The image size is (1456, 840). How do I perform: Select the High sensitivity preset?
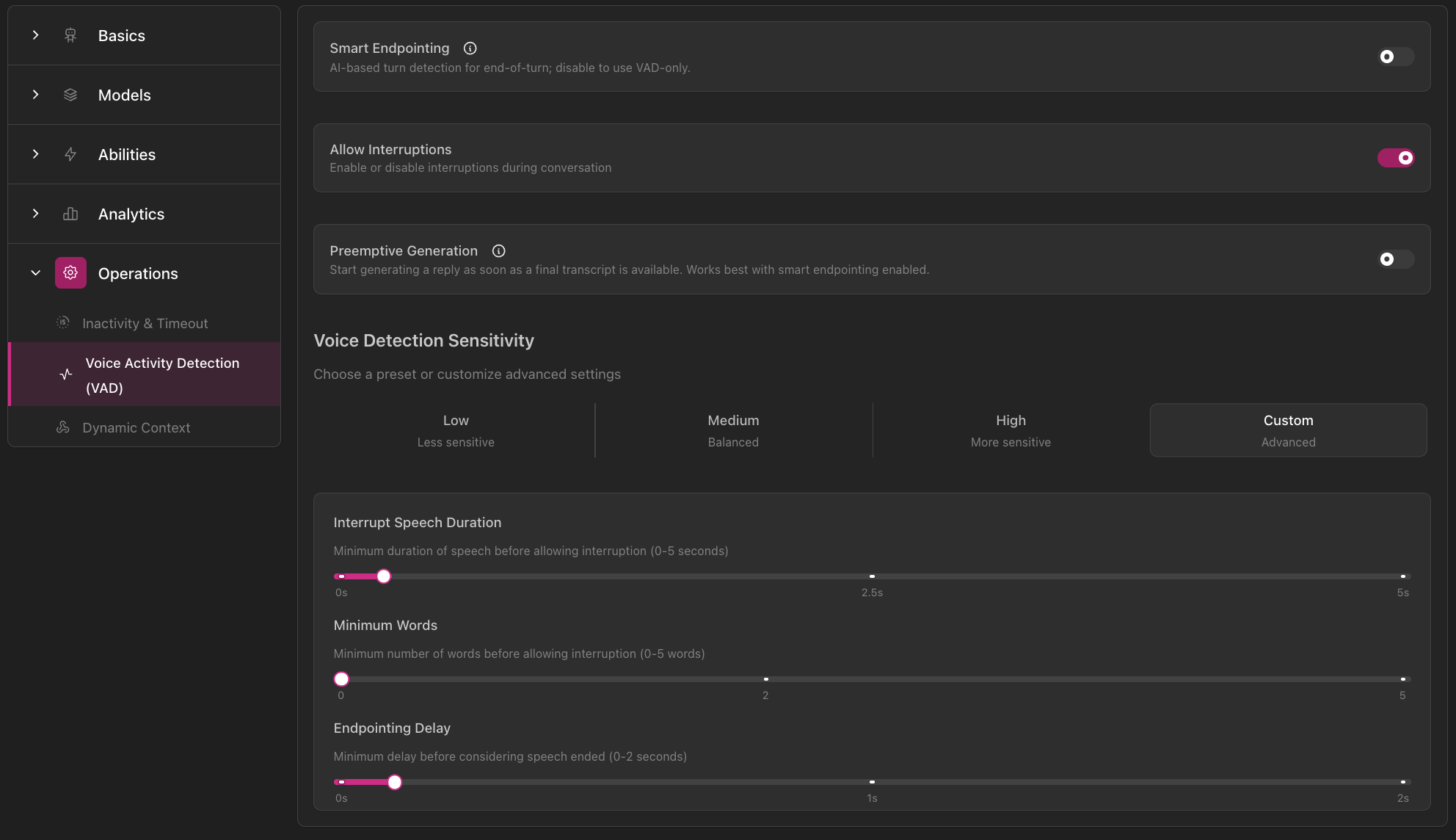(x=1011, y=430)
